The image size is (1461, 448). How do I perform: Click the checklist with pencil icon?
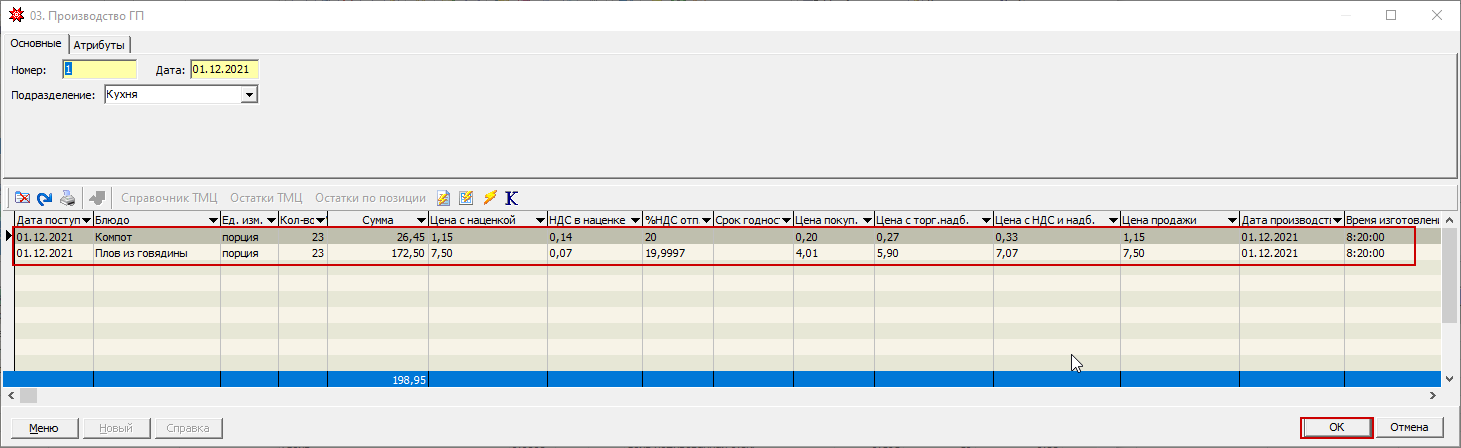(466, 198)
